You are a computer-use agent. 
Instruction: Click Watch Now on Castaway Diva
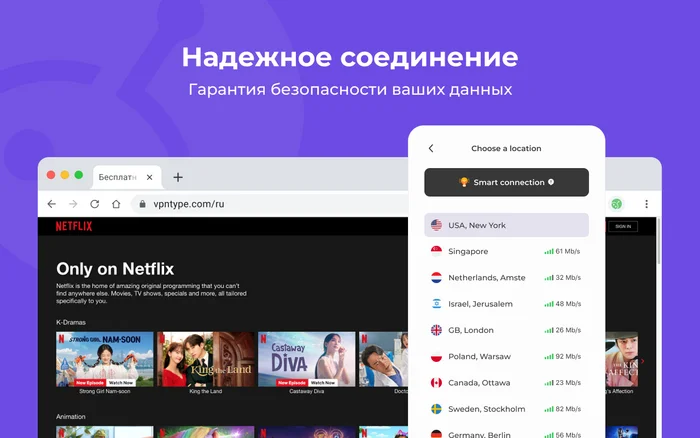coord(323,383)
